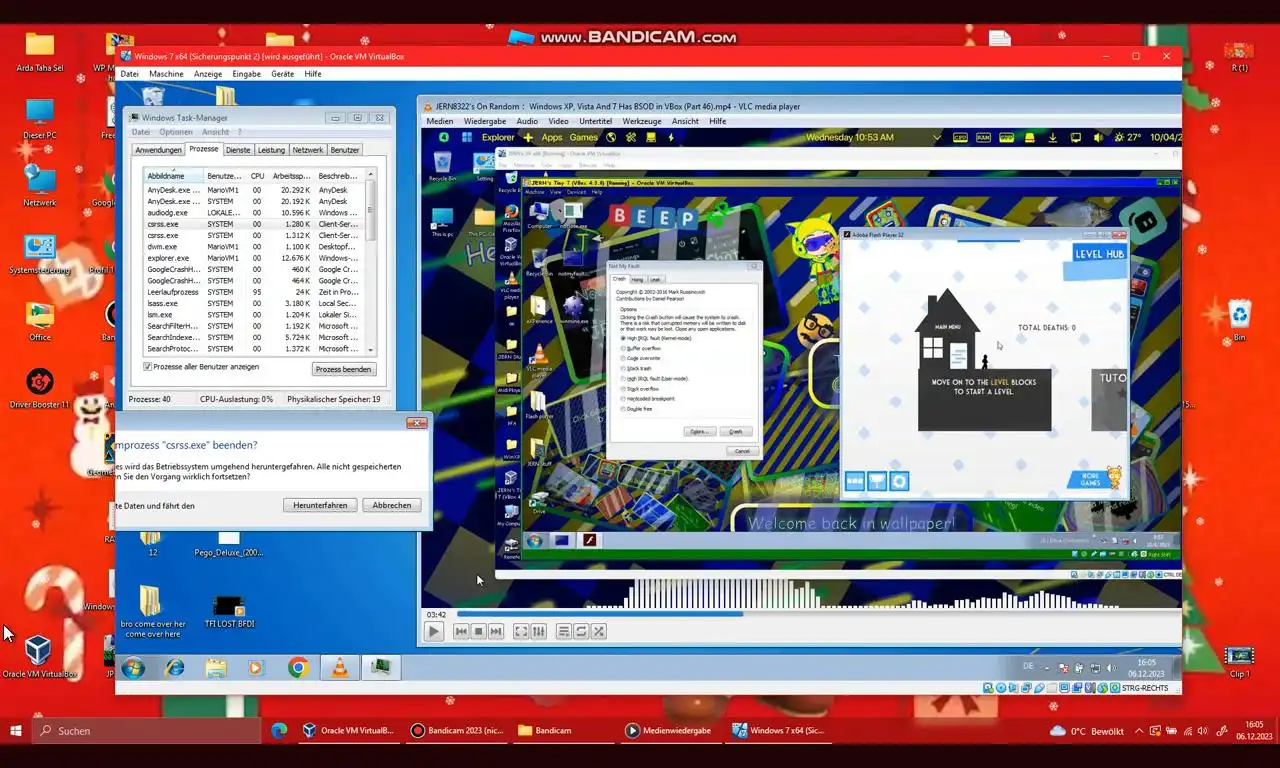Open the Office desktop icon
The width and height of the screenshot is (1280, 768).
coord(39,322)
